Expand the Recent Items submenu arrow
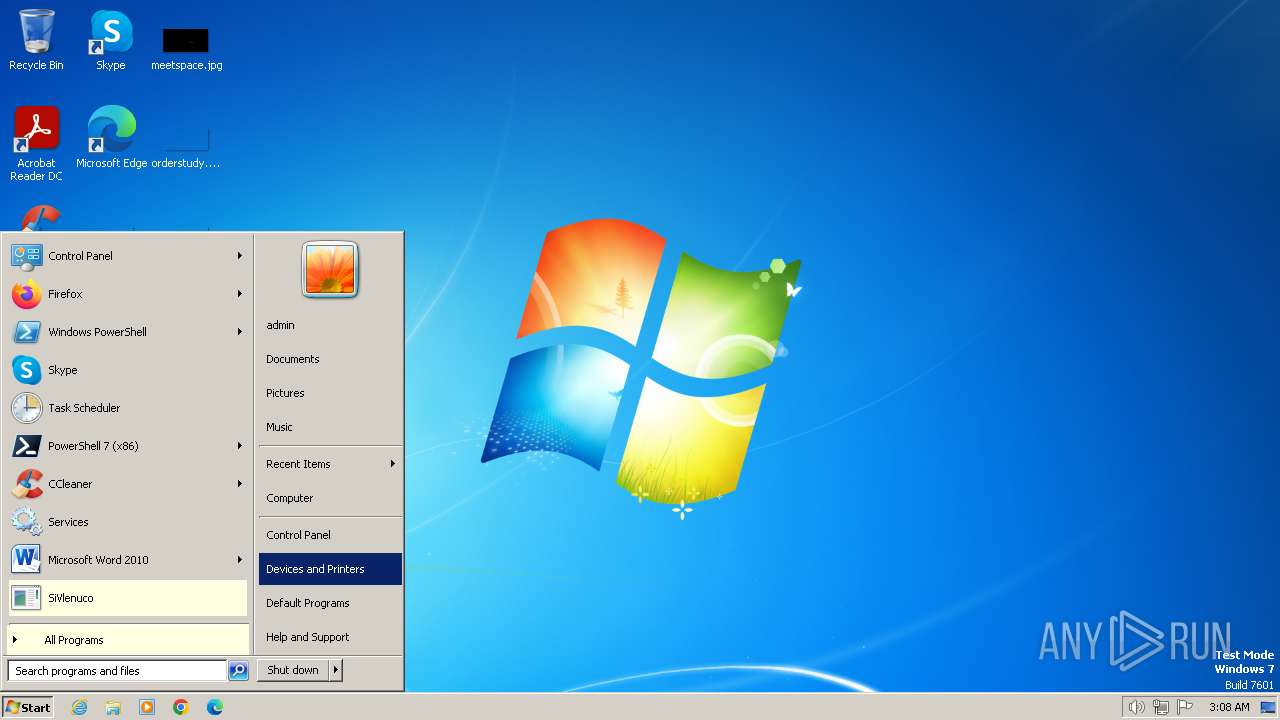This screenshot has height=720, width=1280. click(392, 464)
